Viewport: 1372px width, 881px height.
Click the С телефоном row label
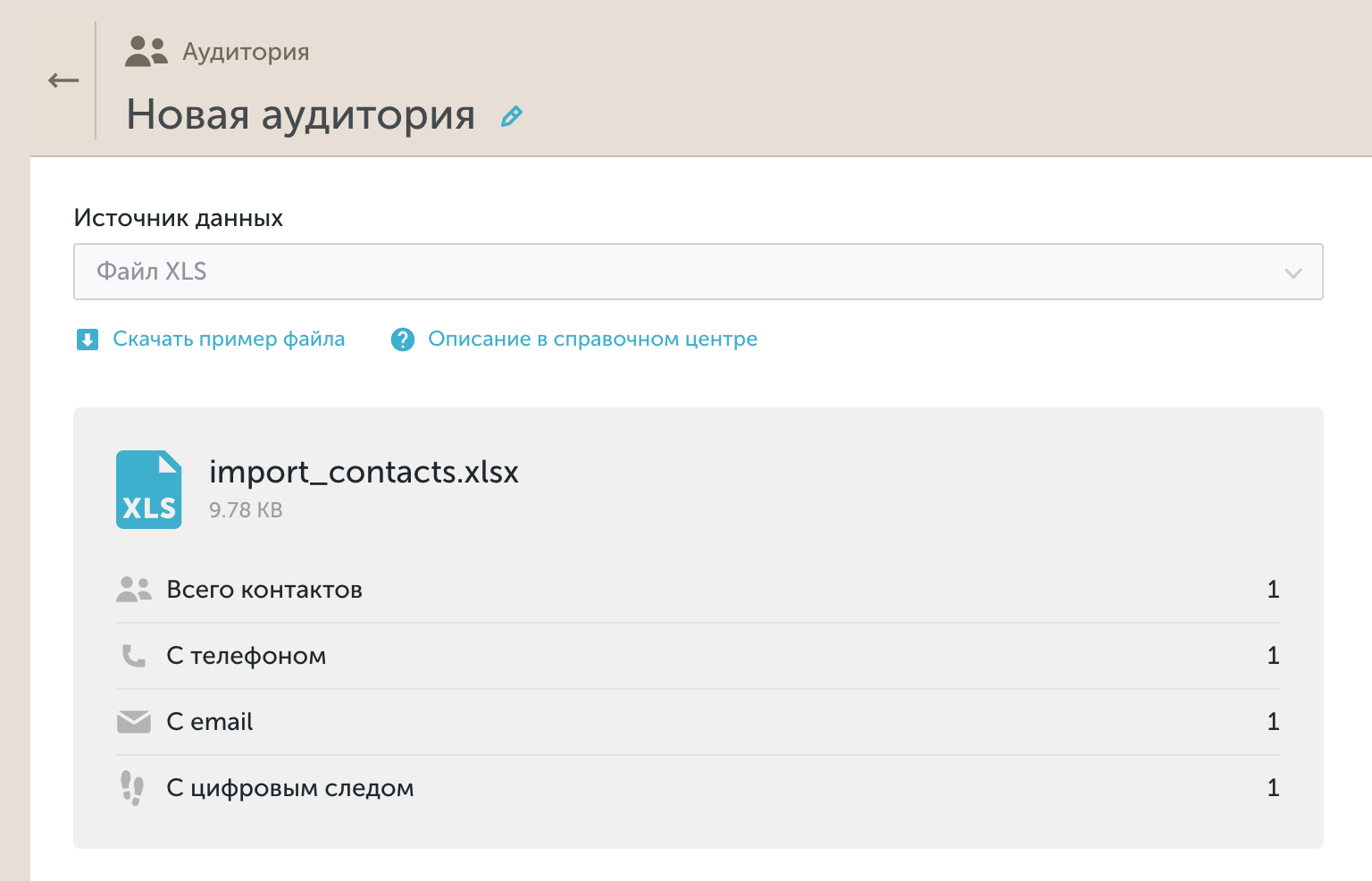point(247,655)
